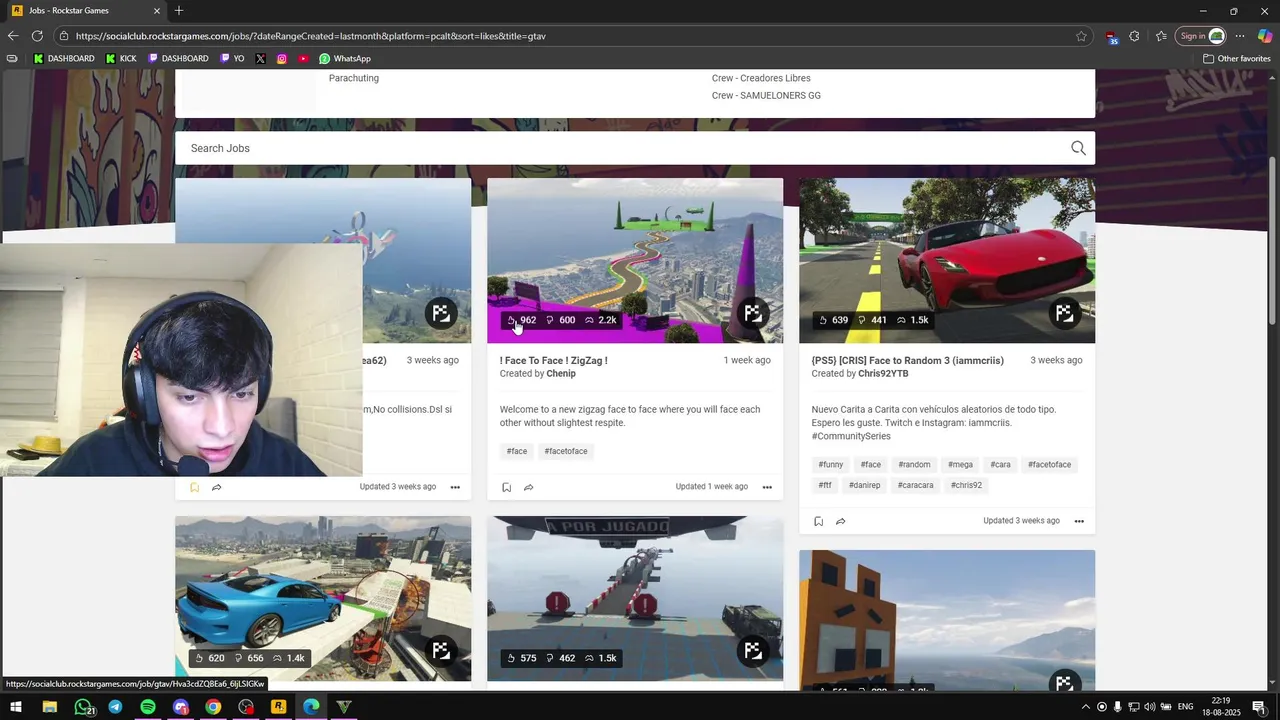Click like icon showing 620 on blue car job
The width and height of the screenshot is (1280, 720).
click(199, 658)
